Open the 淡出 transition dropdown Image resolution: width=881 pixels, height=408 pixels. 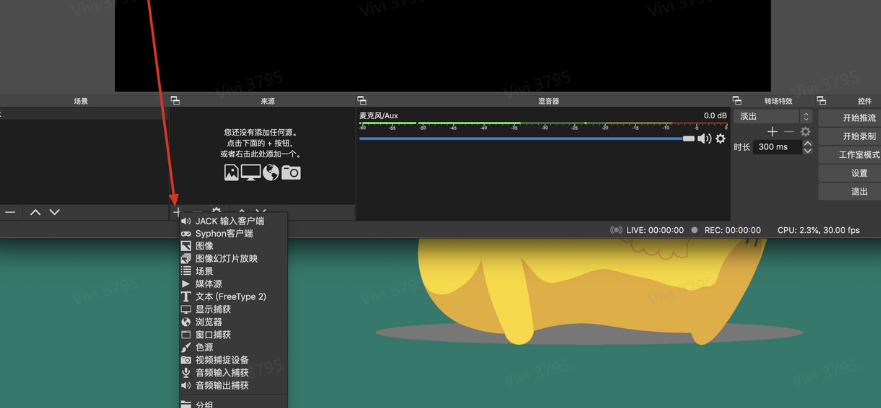click(x=773, y=116)
